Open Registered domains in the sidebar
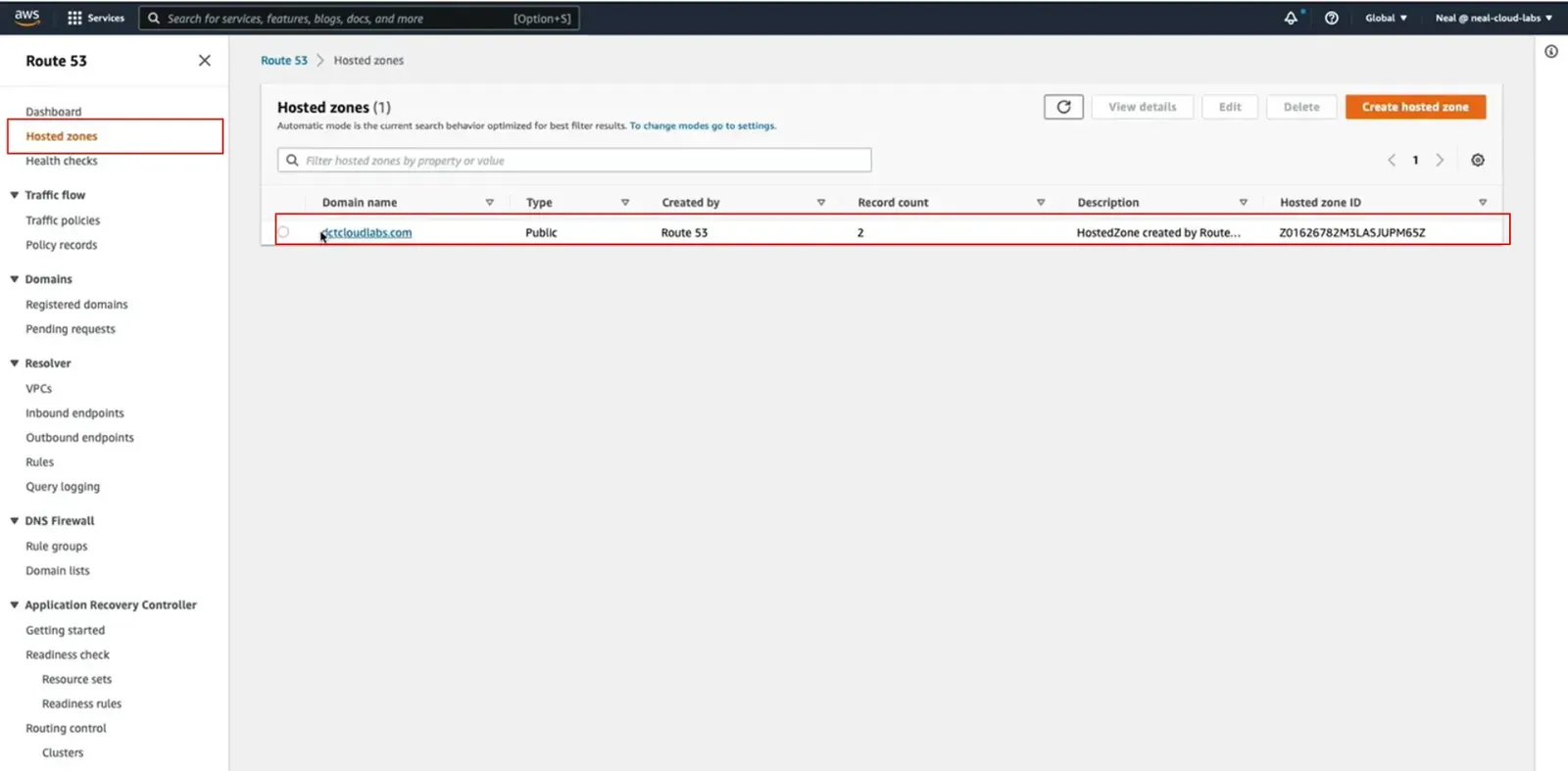Image resolution: width=1568 pixels, height=771 pixels. [76, 305]
